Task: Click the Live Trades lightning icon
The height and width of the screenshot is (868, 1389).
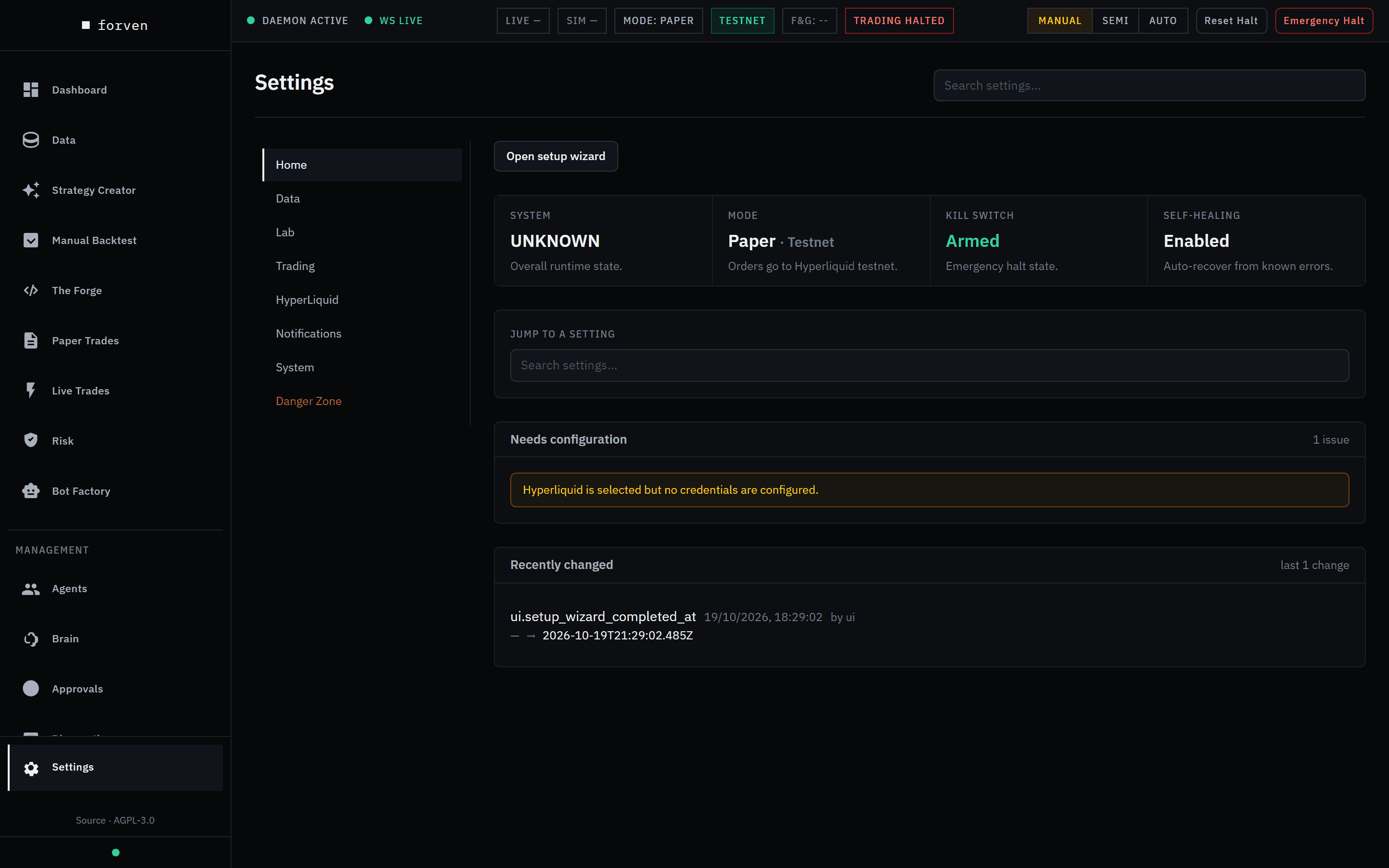Action: pyautogui.click(x=31, y=391)
